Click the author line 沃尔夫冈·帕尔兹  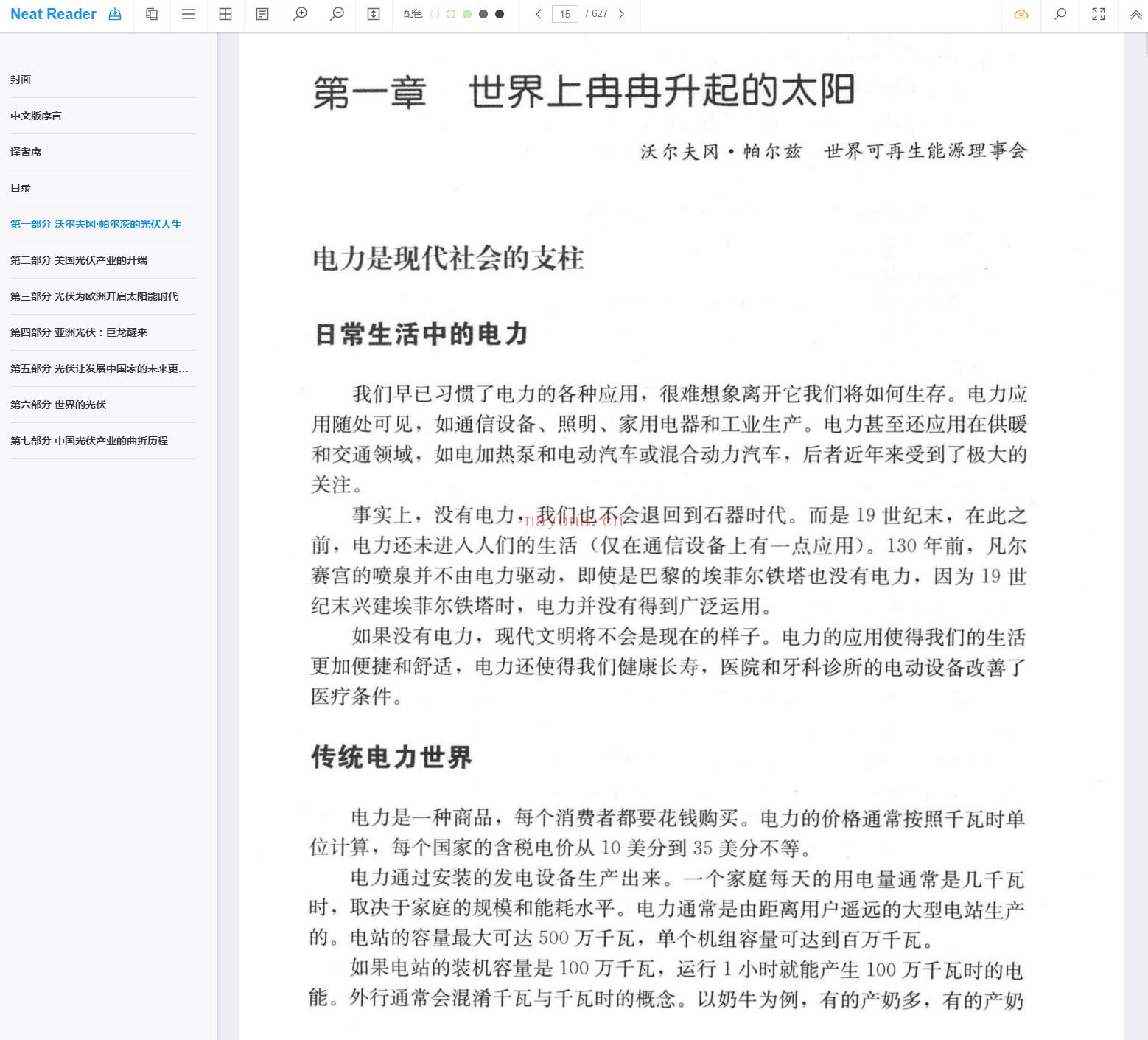[x=721, y=151]
